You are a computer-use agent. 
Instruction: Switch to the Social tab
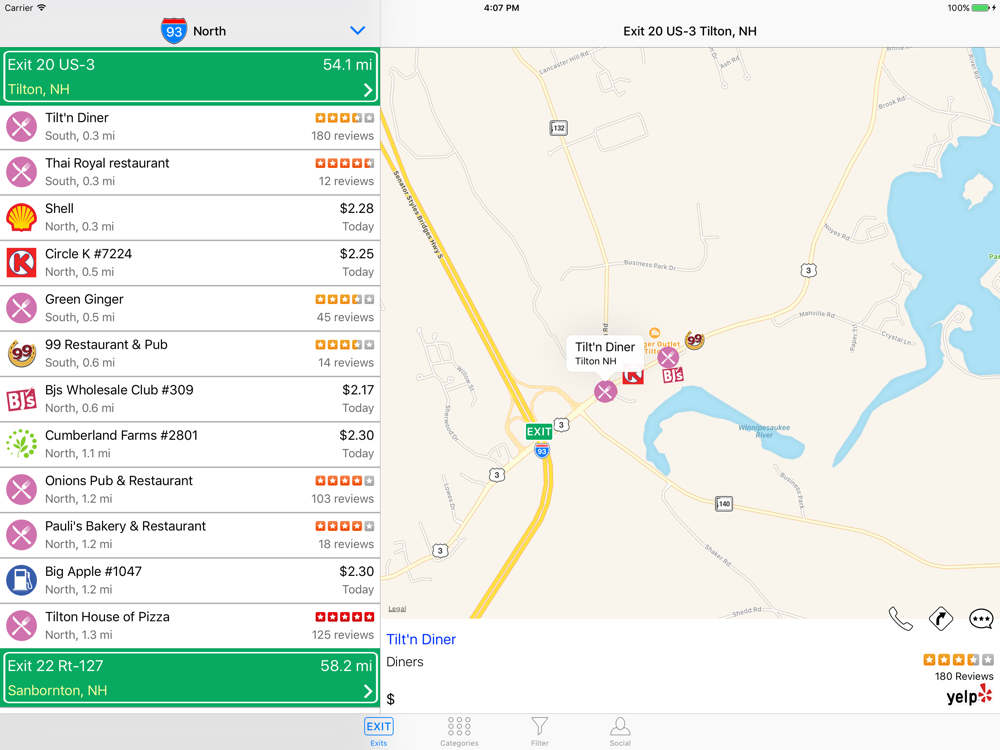[620, 732]
